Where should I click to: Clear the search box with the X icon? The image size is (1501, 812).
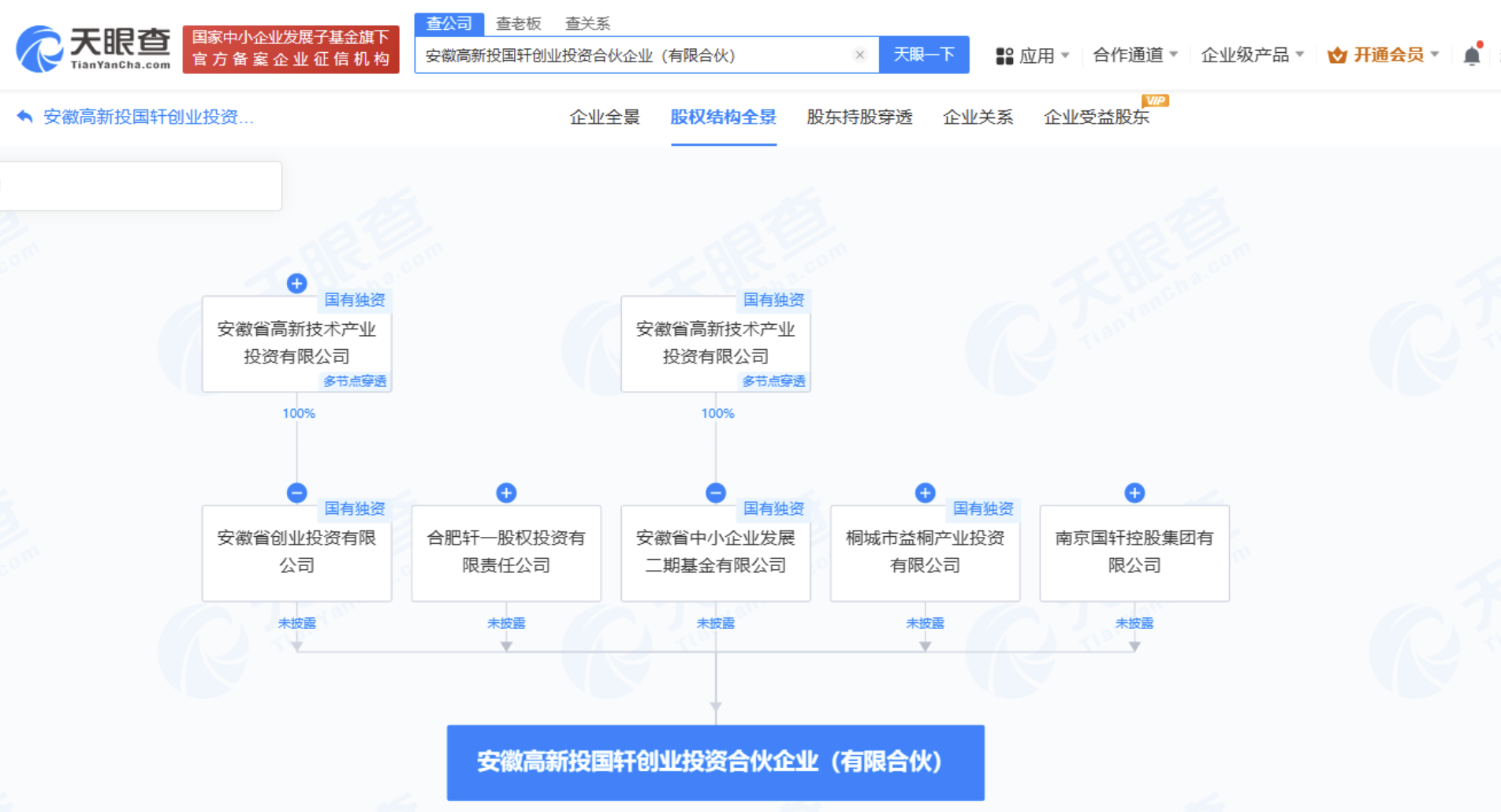coord(859,54)
